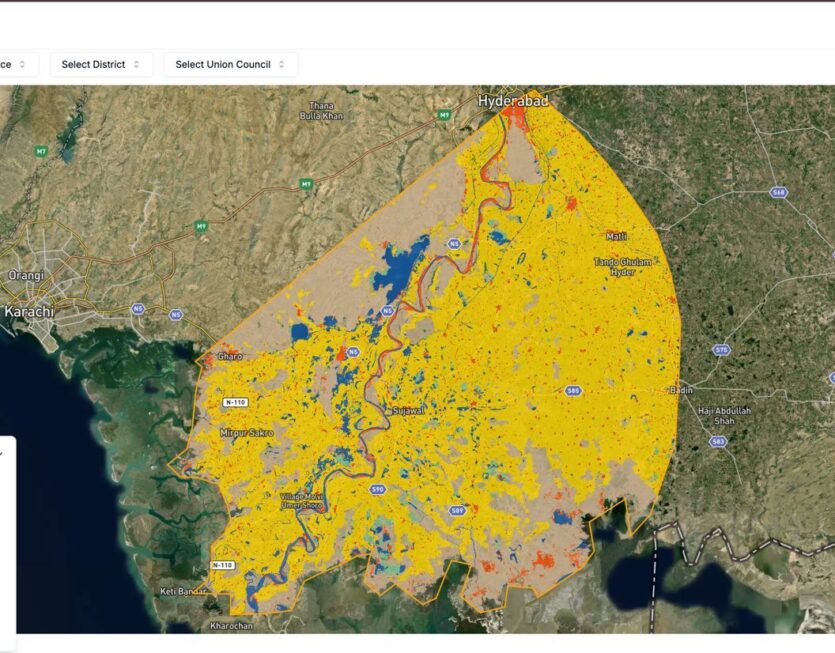Click the Matli town label
This screenshot has width=835, height=653.
tap(617, 236)
